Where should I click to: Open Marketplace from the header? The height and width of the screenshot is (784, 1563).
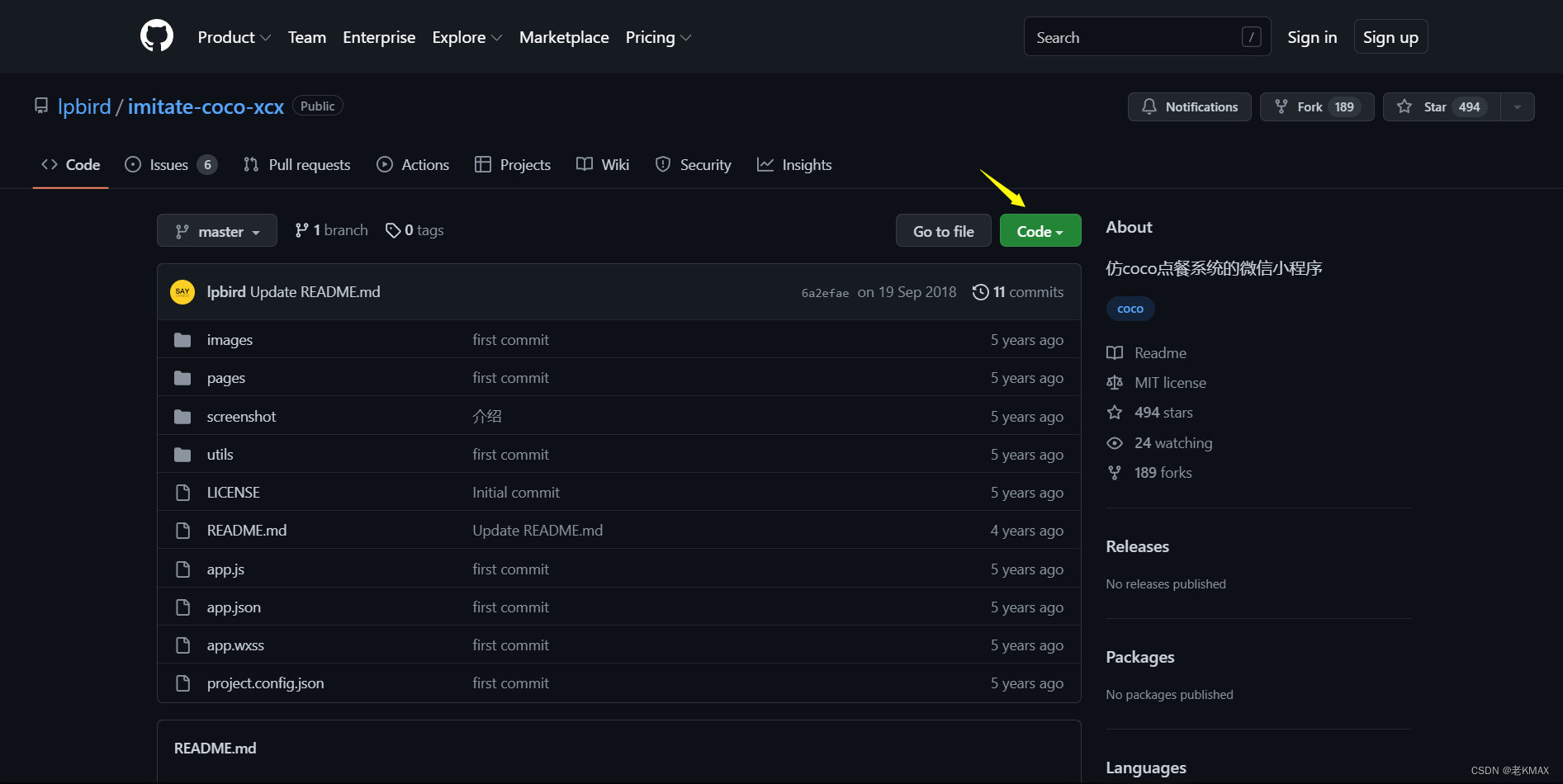click(564, 37)
